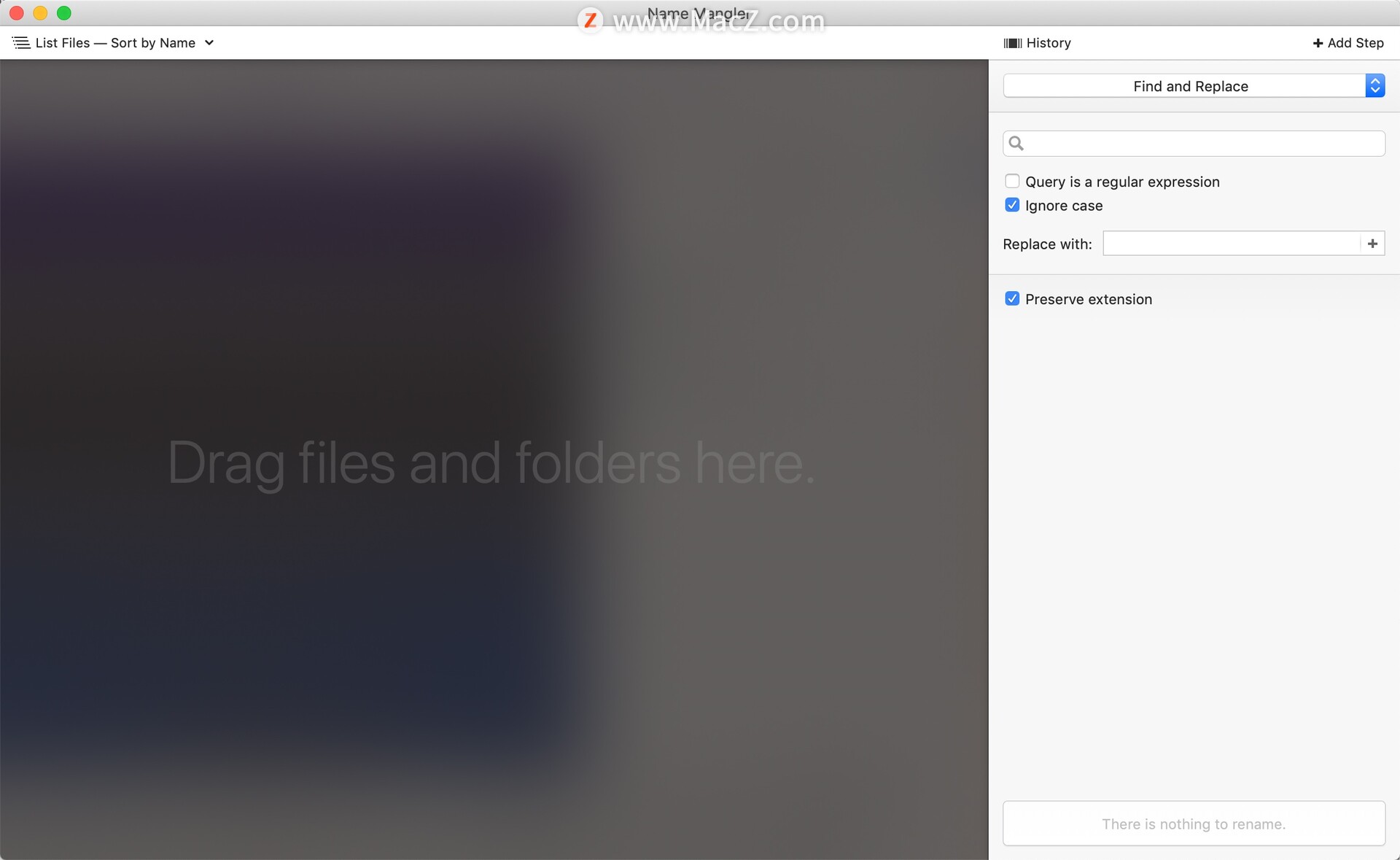Minimize the window with the yellow button
The image size is (1400, 860).
(41, 13)
